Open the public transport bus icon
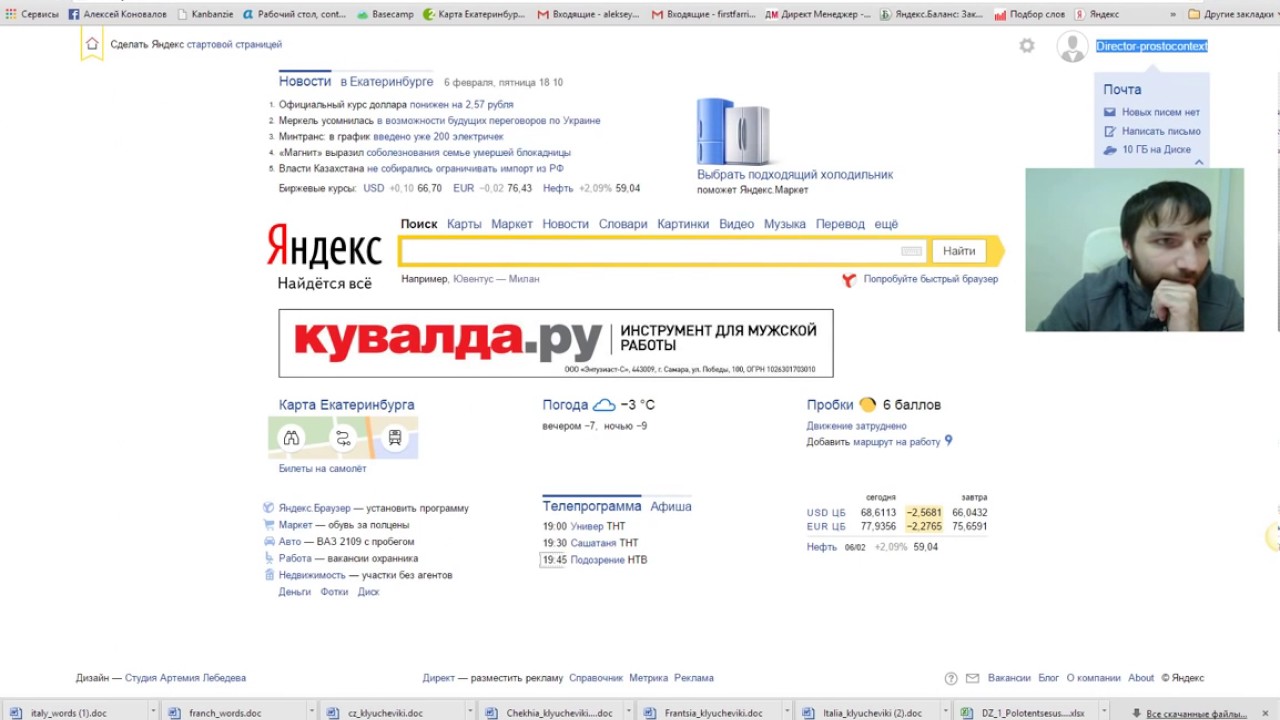Viewport: 1280px width, 720px height. pyautogui.click(x=395, y=438)
